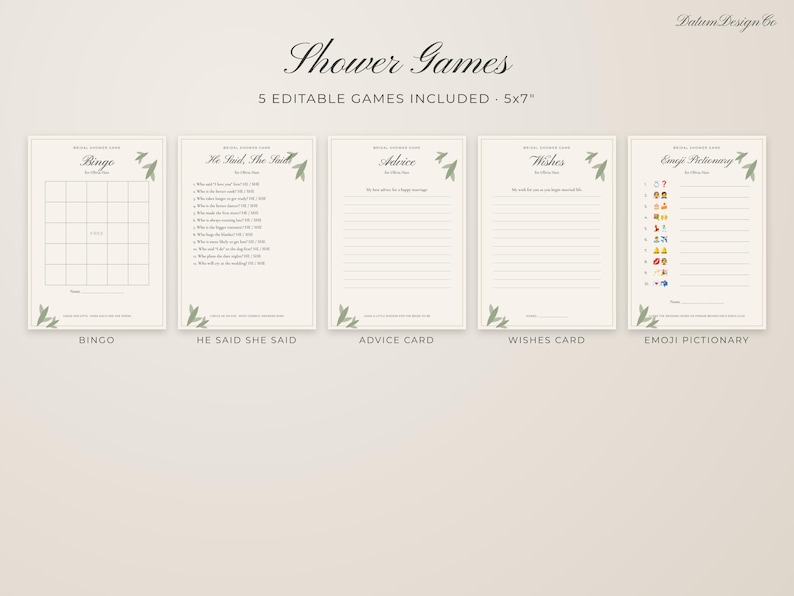
Task: Click the green leaf on the Bingo card's top corner
Action: click(x=147, y=165)
